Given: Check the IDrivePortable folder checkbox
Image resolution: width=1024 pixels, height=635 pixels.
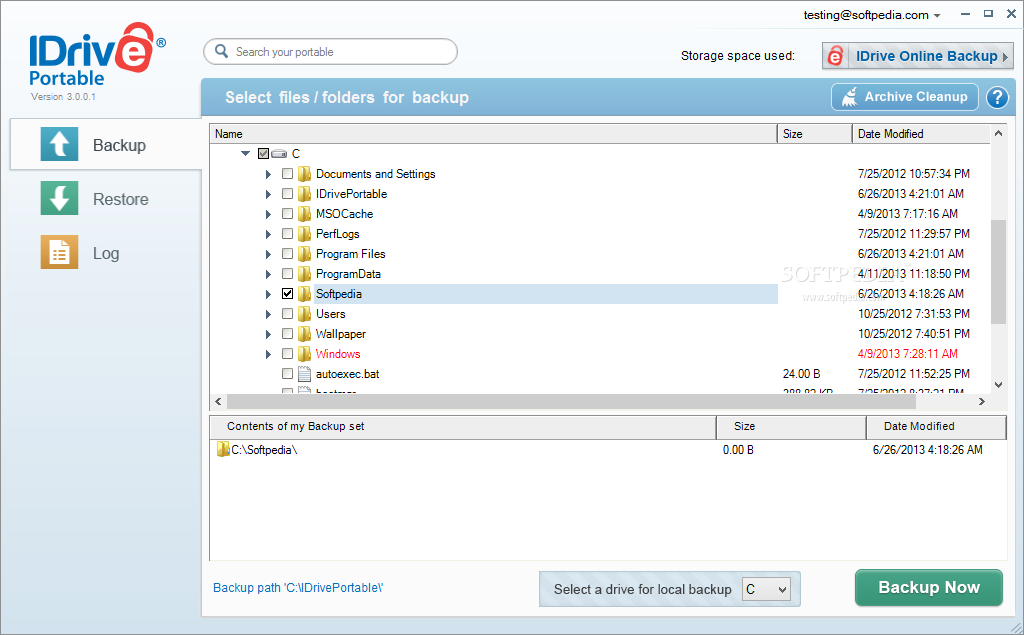Looking at the screenshot, I should 287,194.
